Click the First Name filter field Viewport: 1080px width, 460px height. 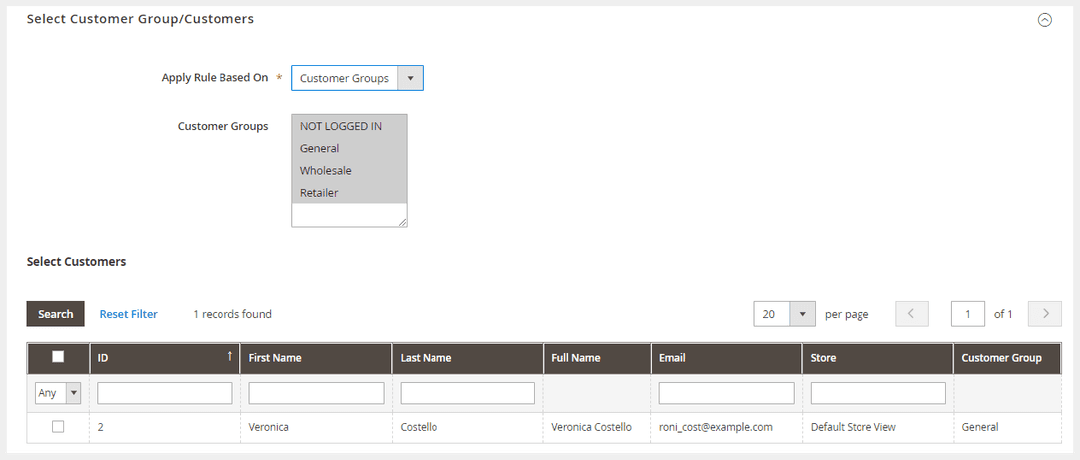coord(316,393)
